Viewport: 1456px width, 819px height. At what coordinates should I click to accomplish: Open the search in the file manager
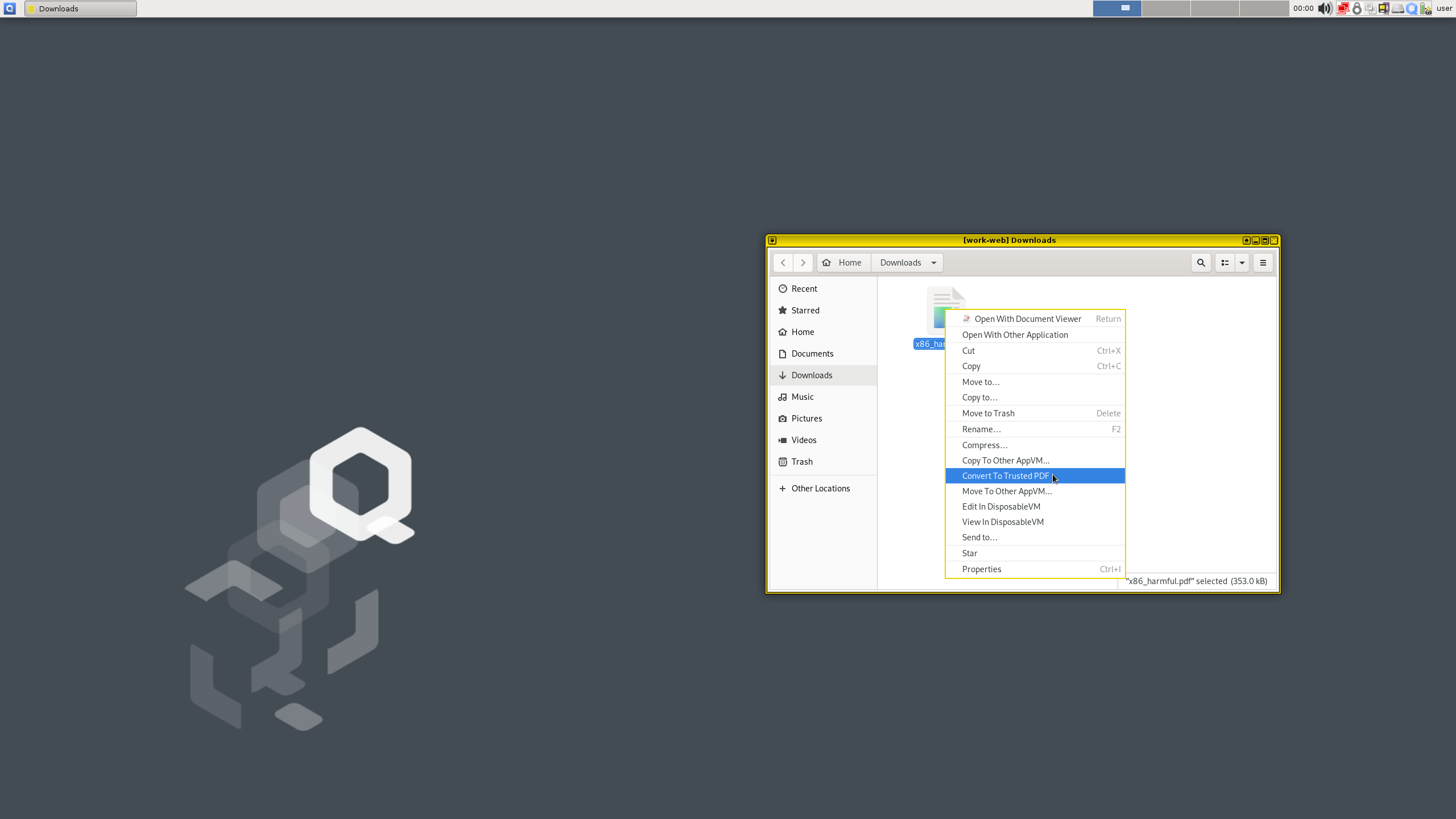[x=1200, y=262]
